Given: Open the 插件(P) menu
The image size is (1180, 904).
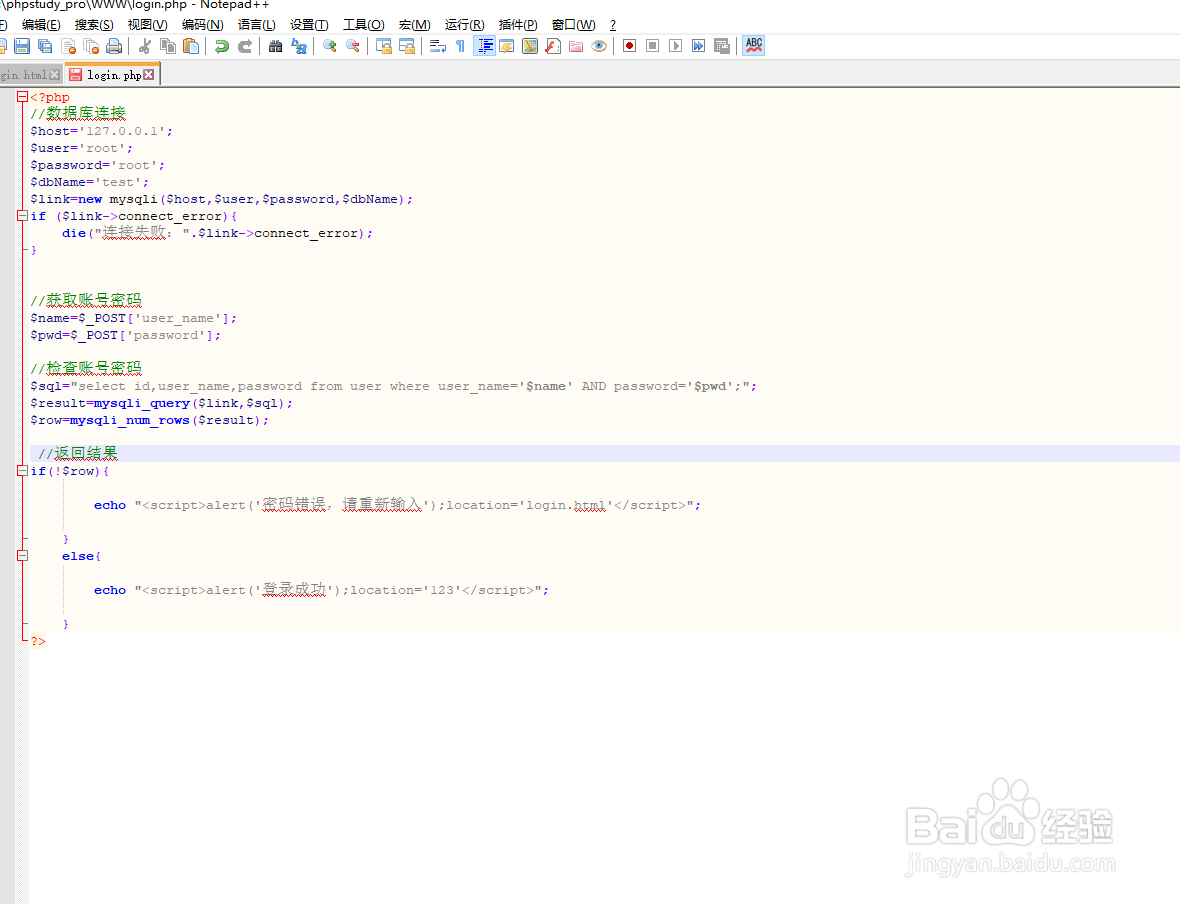Looking at the screenshot, I should pyautogui.click(x=518, y=25).
